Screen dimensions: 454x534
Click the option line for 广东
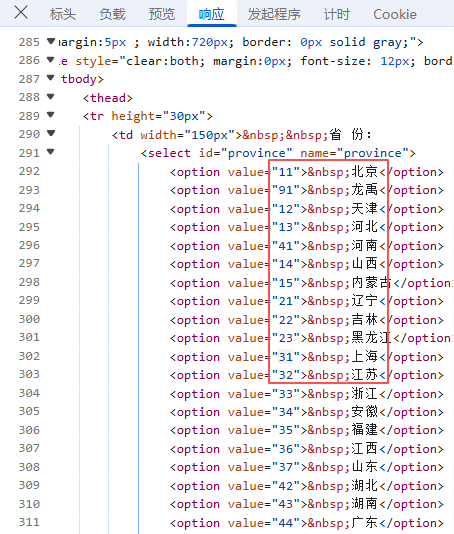click(x=307, y=523)
